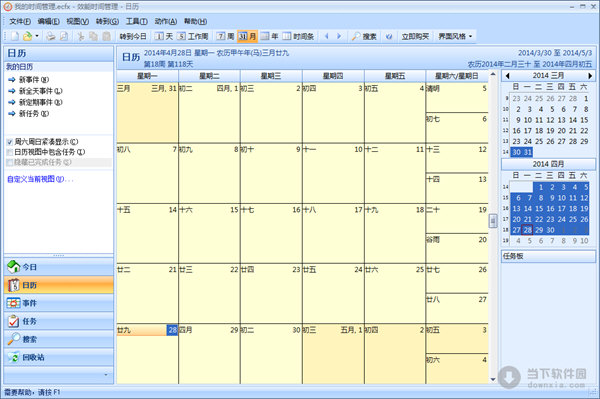Screen dimensions: 600x399
Task: Click the 搜索 search toolbar button
Action: pos(364,36)
